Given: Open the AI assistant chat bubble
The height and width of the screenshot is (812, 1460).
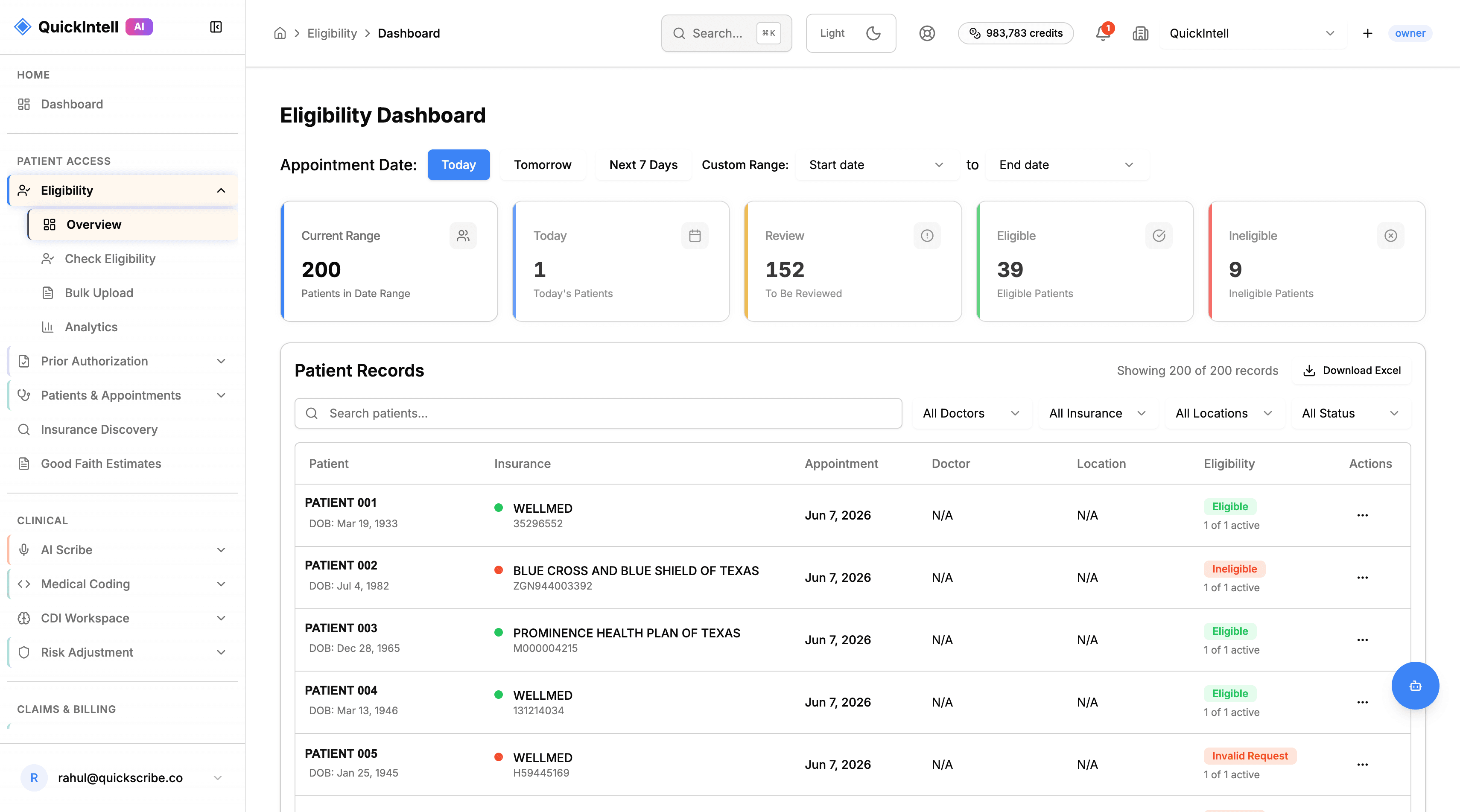Looking at the screenshot, I should coord(1415,686).
